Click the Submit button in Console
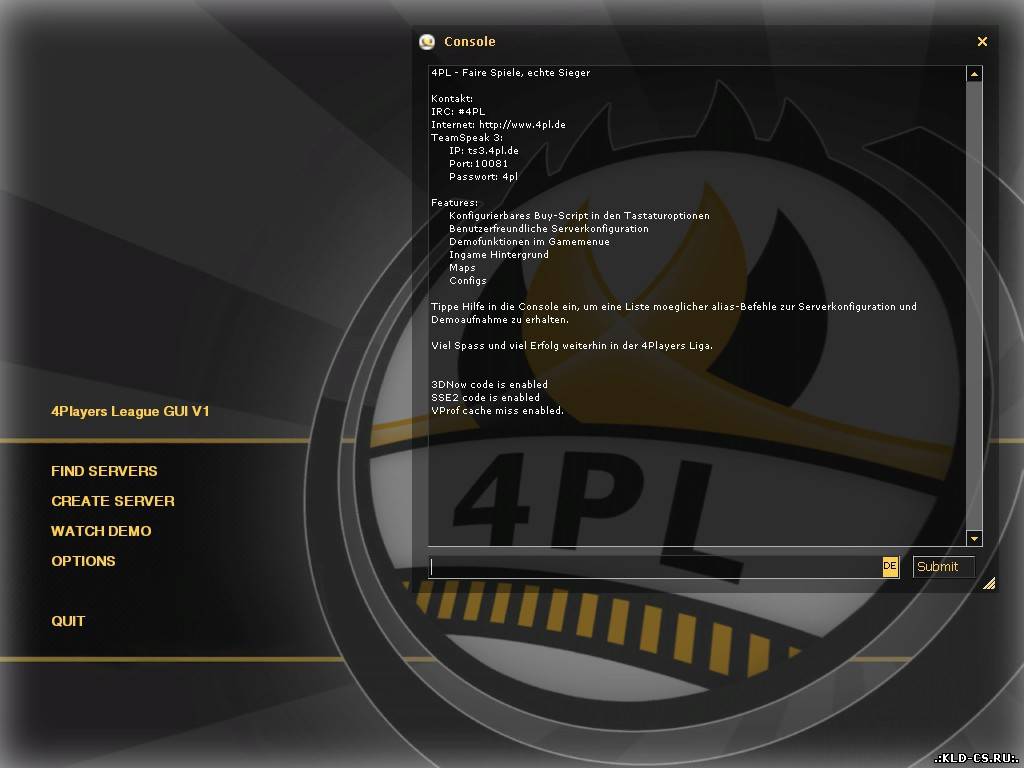The width and height of the screenshot is (1024, 768). click(943, 567)
